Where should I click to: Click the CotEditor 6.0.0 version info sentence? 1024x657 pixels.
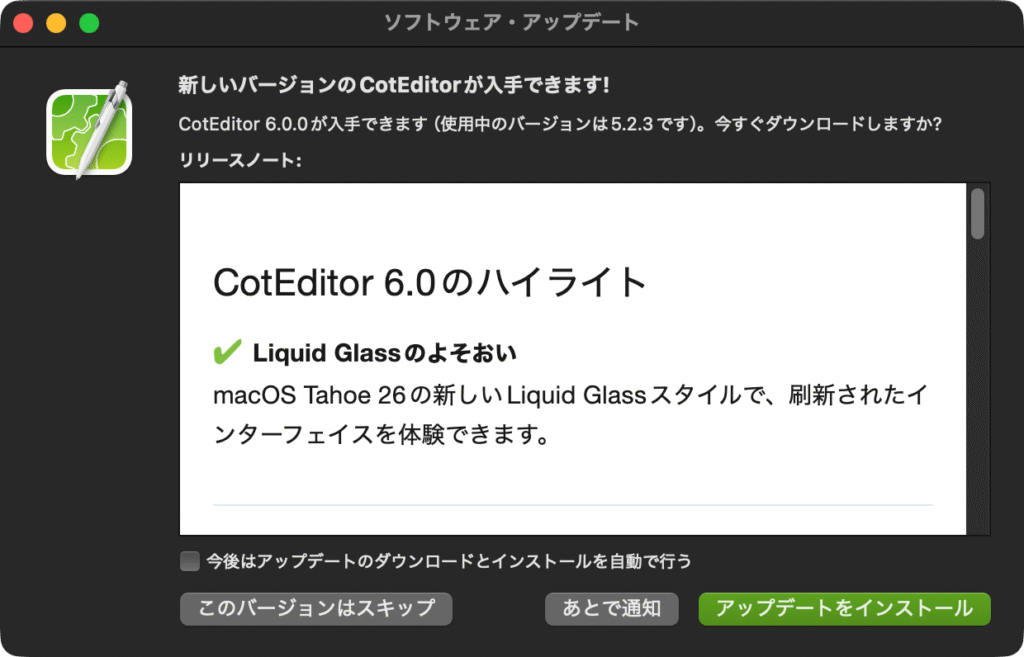[x=560, y=123]
